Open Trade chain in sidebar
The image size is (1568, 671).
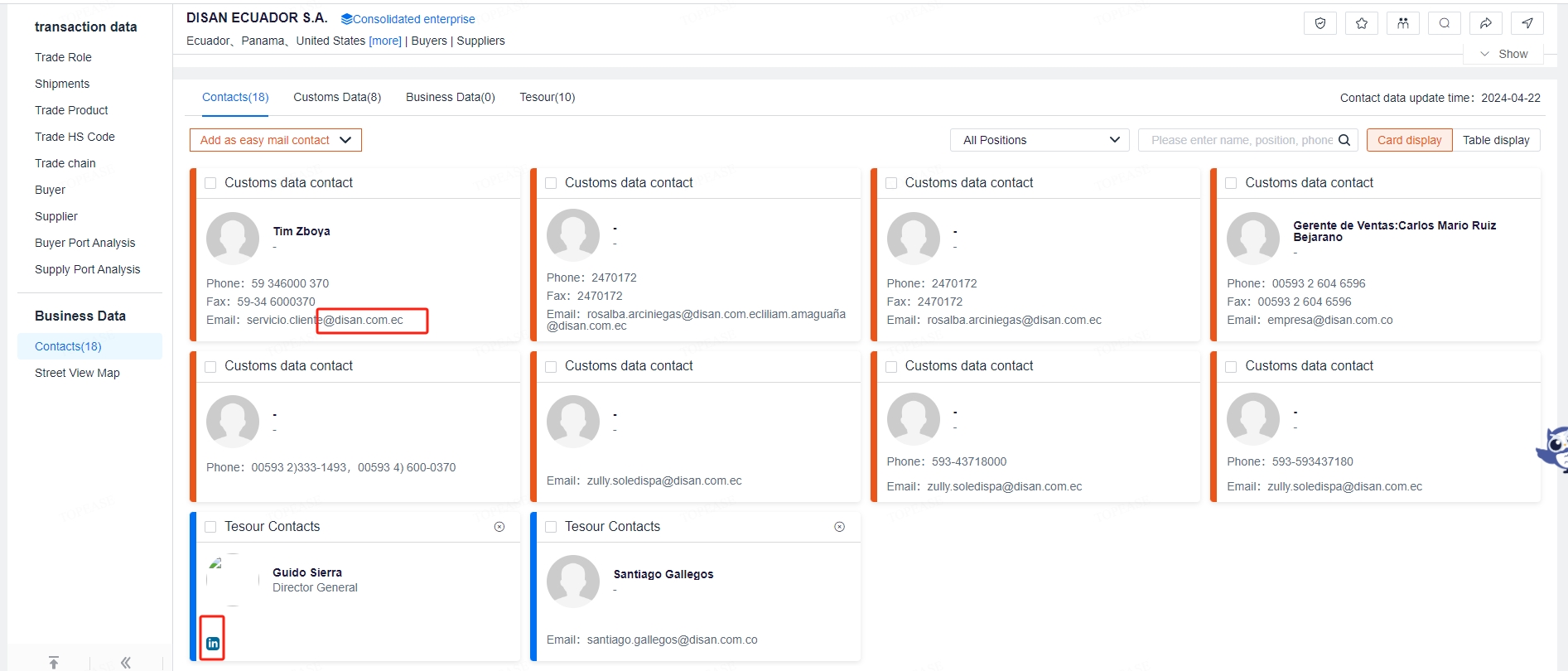pos(65,163)
